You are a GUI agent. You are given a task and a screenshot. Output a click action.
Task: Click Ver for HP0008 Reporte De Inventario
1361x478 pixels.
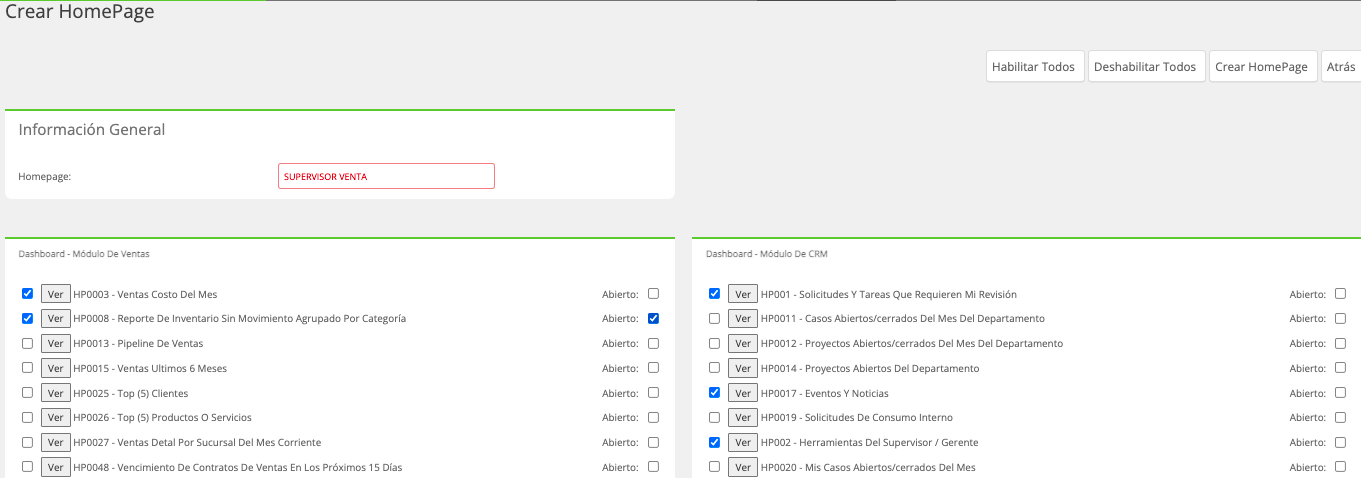point(56,318)
